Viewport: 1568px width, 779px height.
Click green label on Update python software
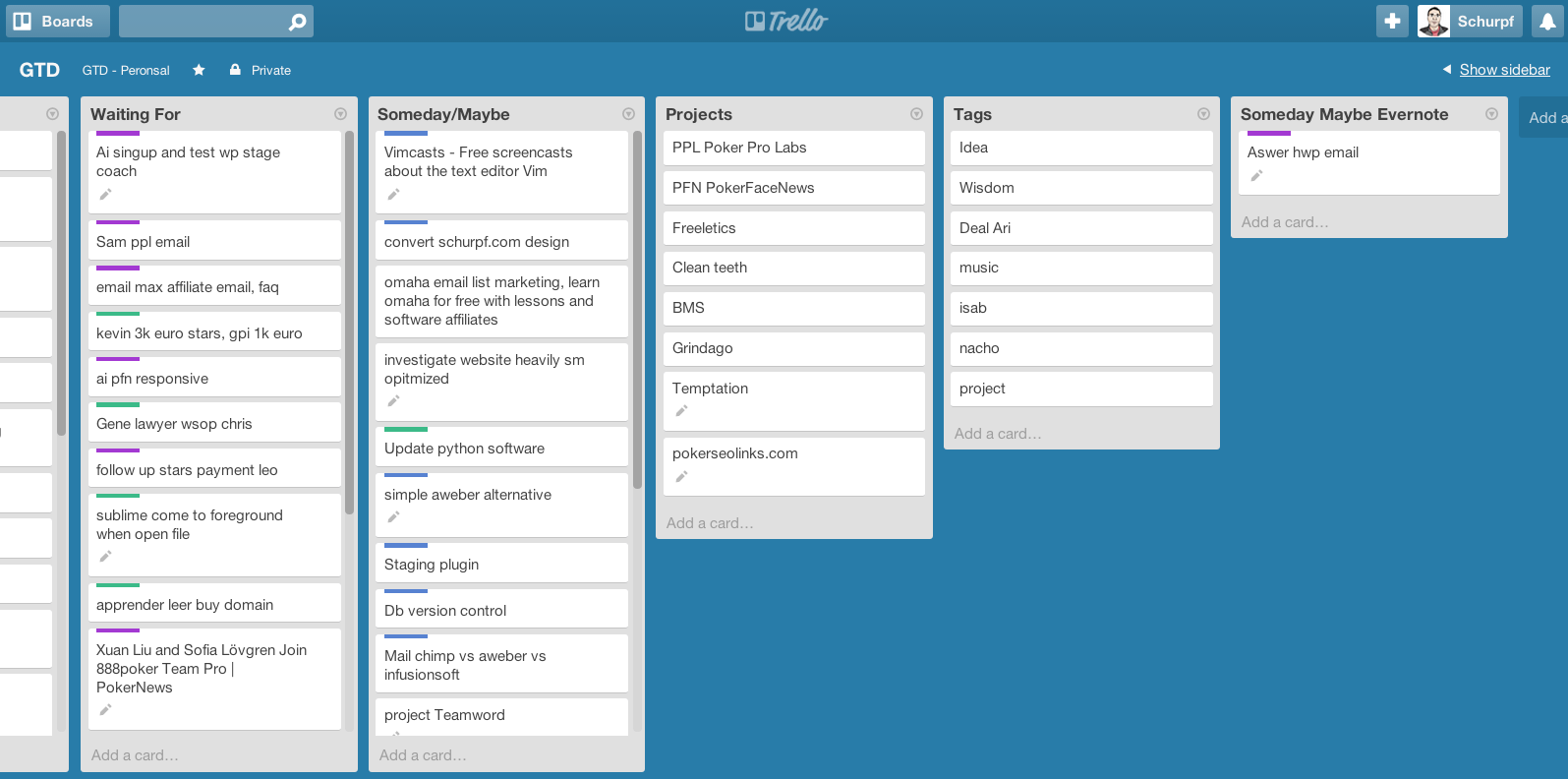coord(406,429)
